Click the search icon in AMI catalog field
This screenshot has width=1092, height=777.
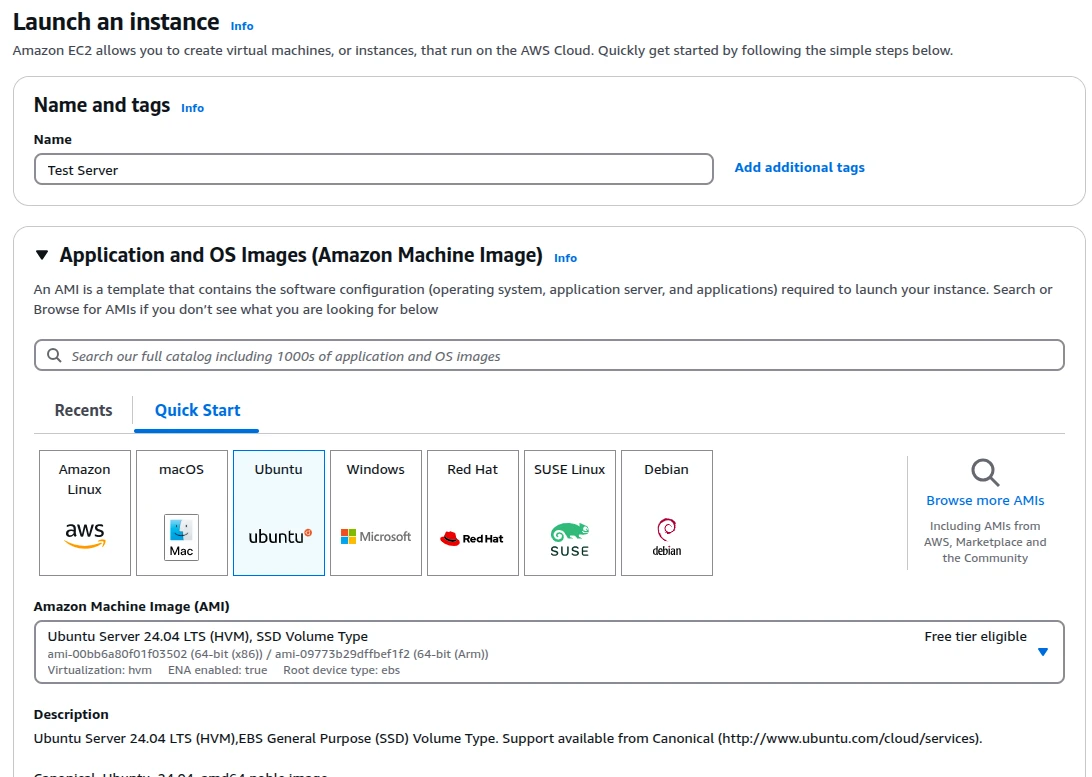[54, 356]
